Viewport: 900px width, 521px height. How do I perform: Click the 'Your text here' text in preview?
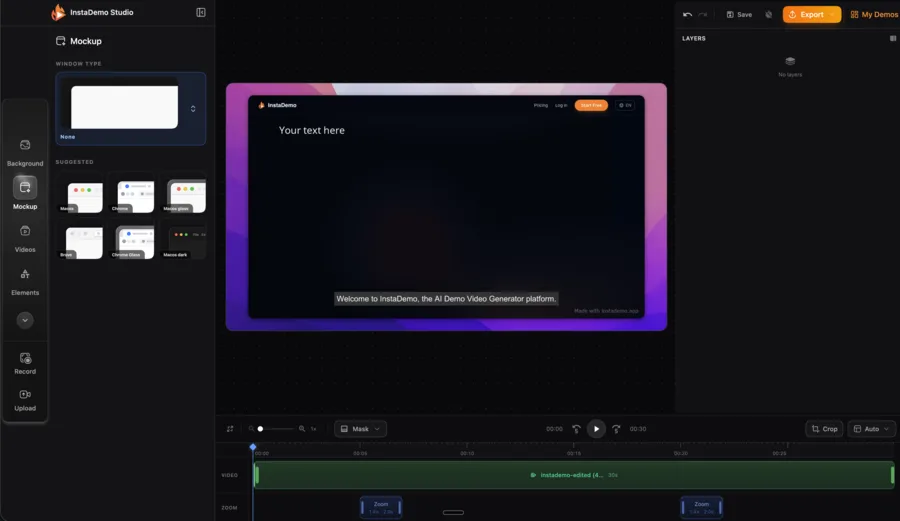pos(312,130)
